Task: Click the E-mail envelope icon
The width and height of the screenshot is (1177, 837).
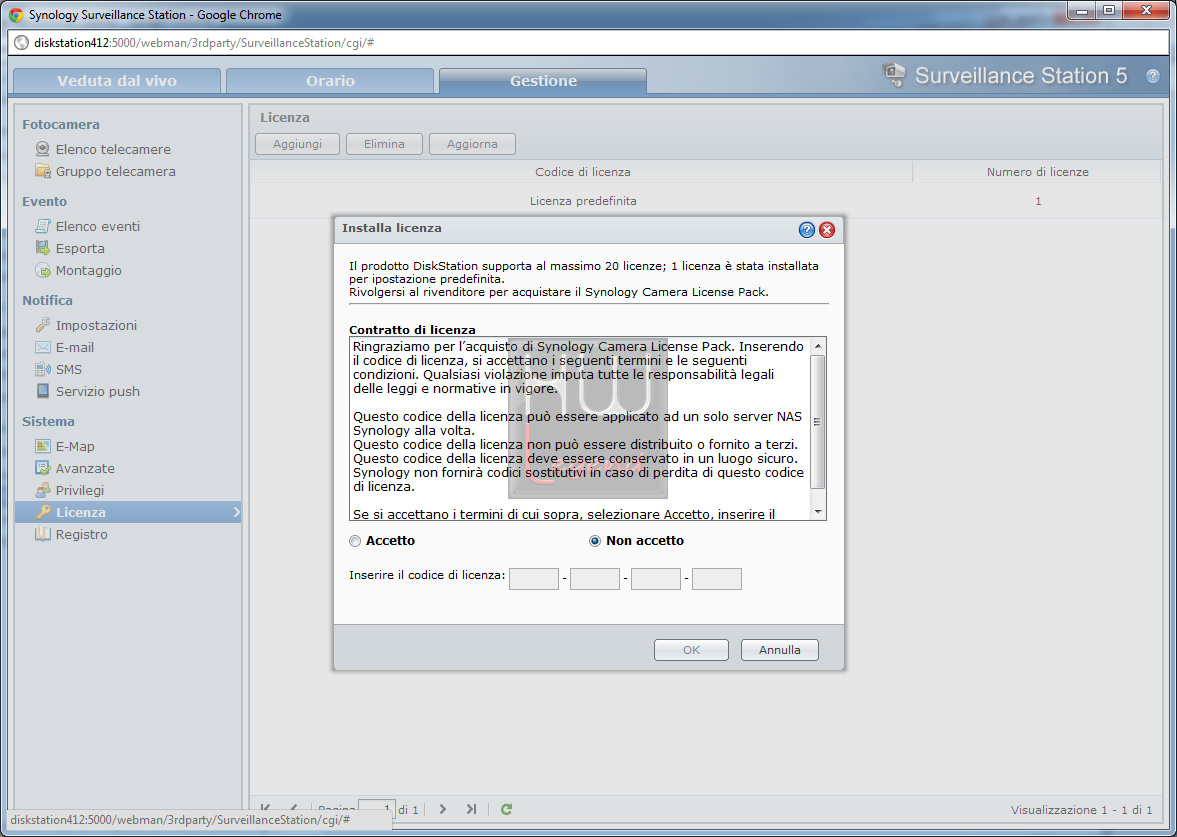Action: (x=43, y=347)
